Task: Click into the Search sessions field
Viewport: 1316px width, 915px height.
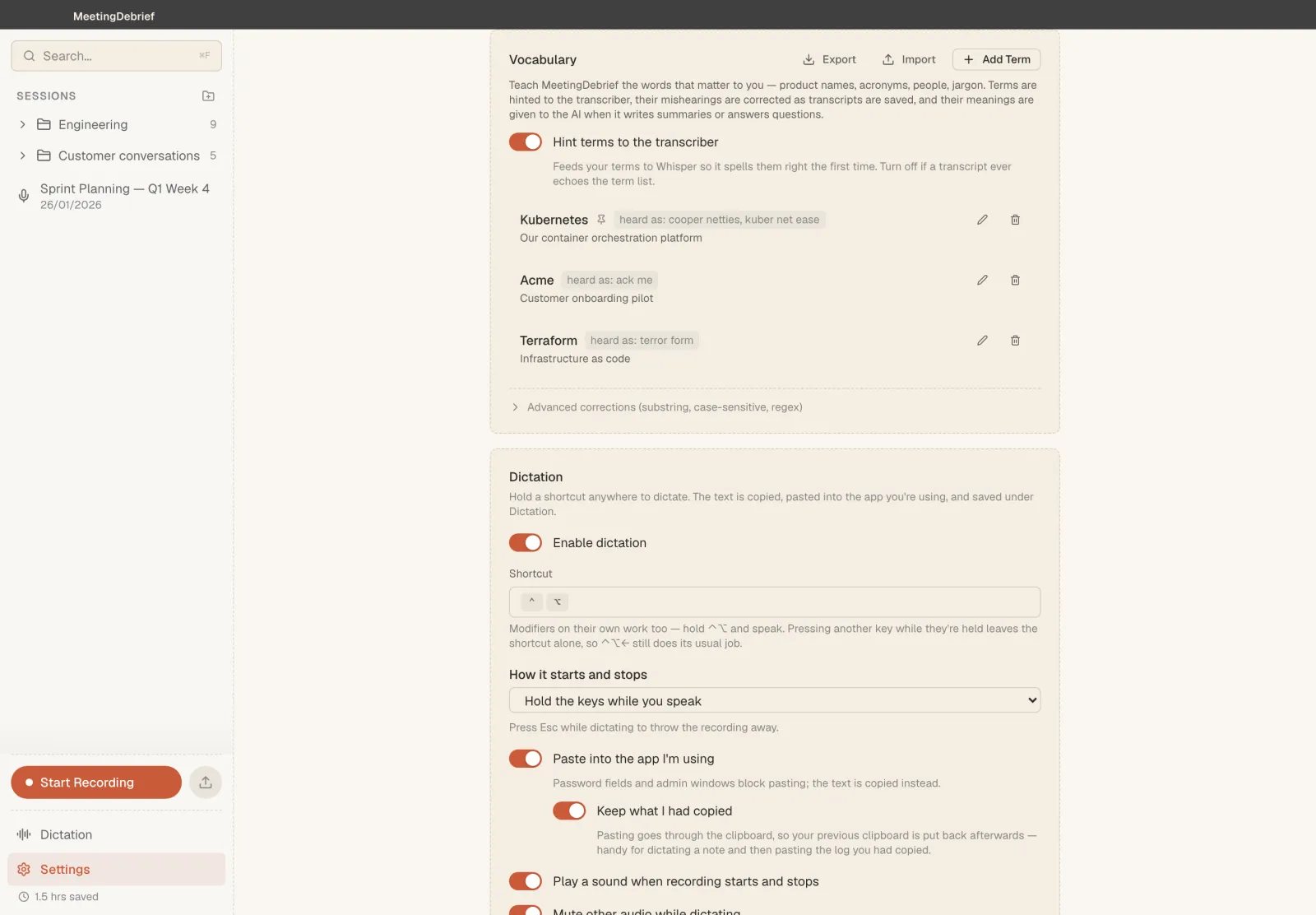Action: (116, 56)
